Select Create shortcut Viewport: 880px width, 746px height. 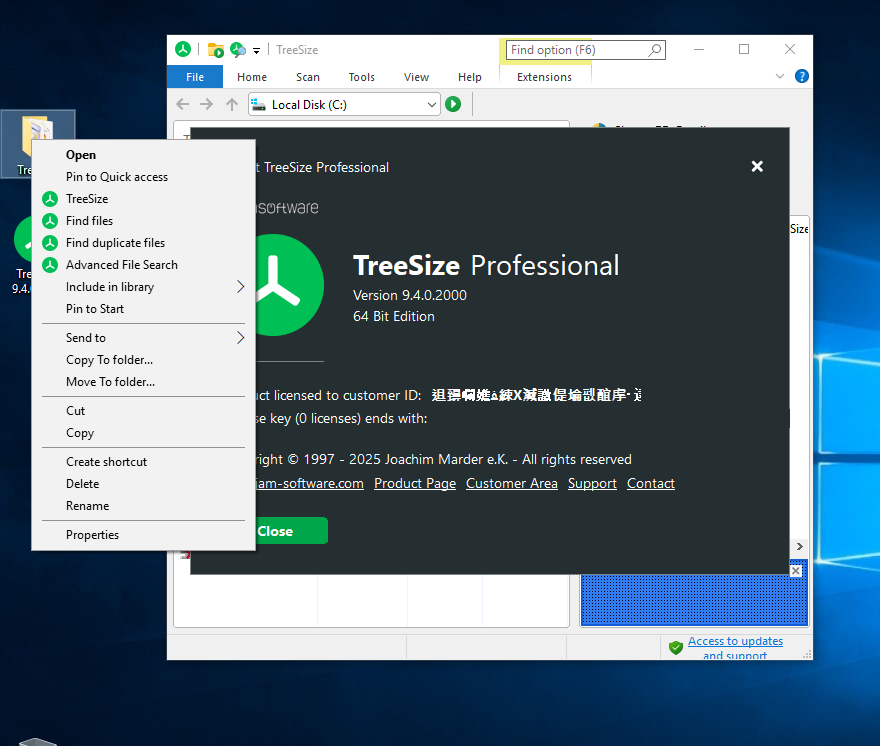click(144, 461)
